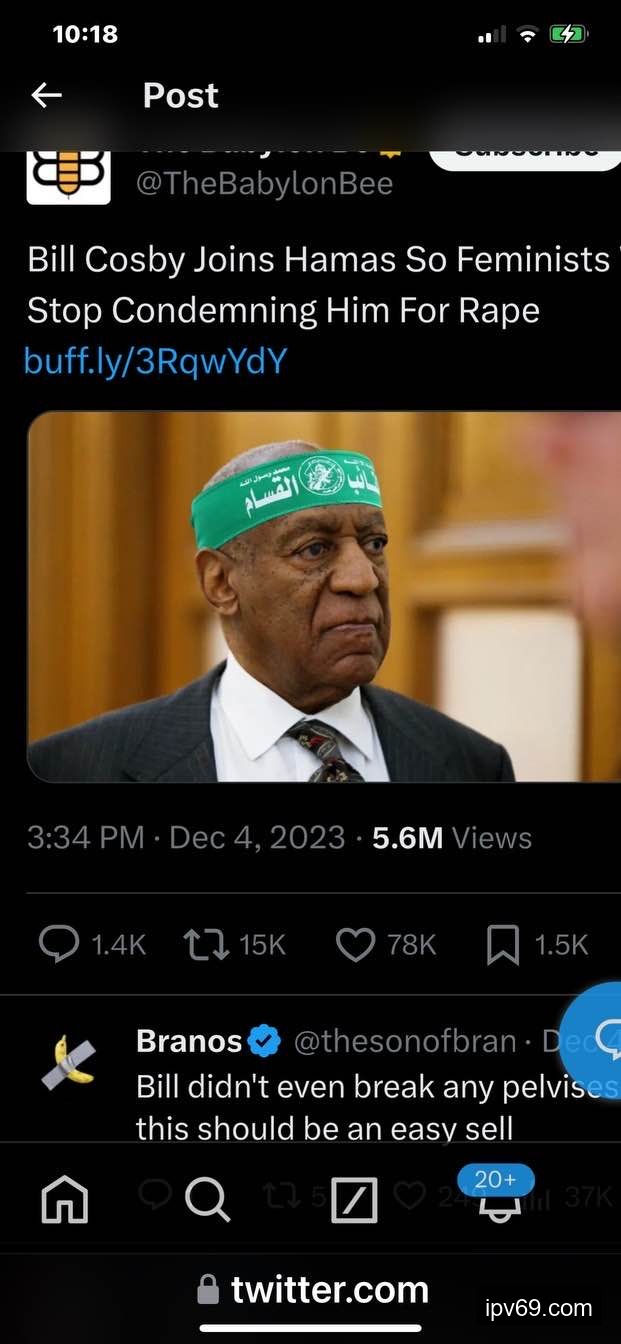Bookmark the post with the bookmark icon

pyautogui.click(x=502, y=943)
